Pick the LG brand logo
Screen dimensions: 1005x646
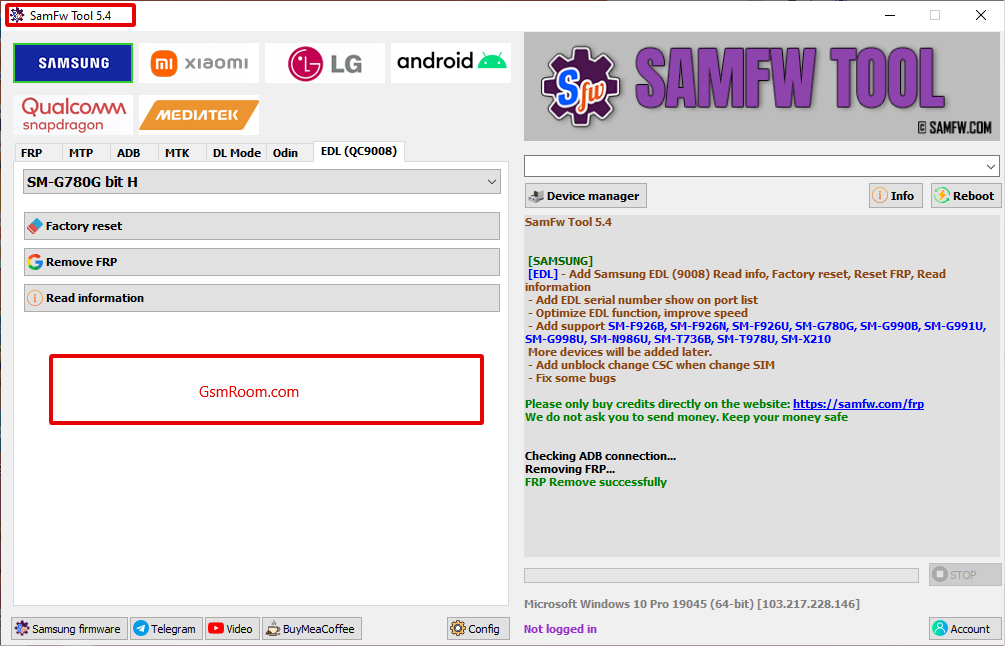325,63
